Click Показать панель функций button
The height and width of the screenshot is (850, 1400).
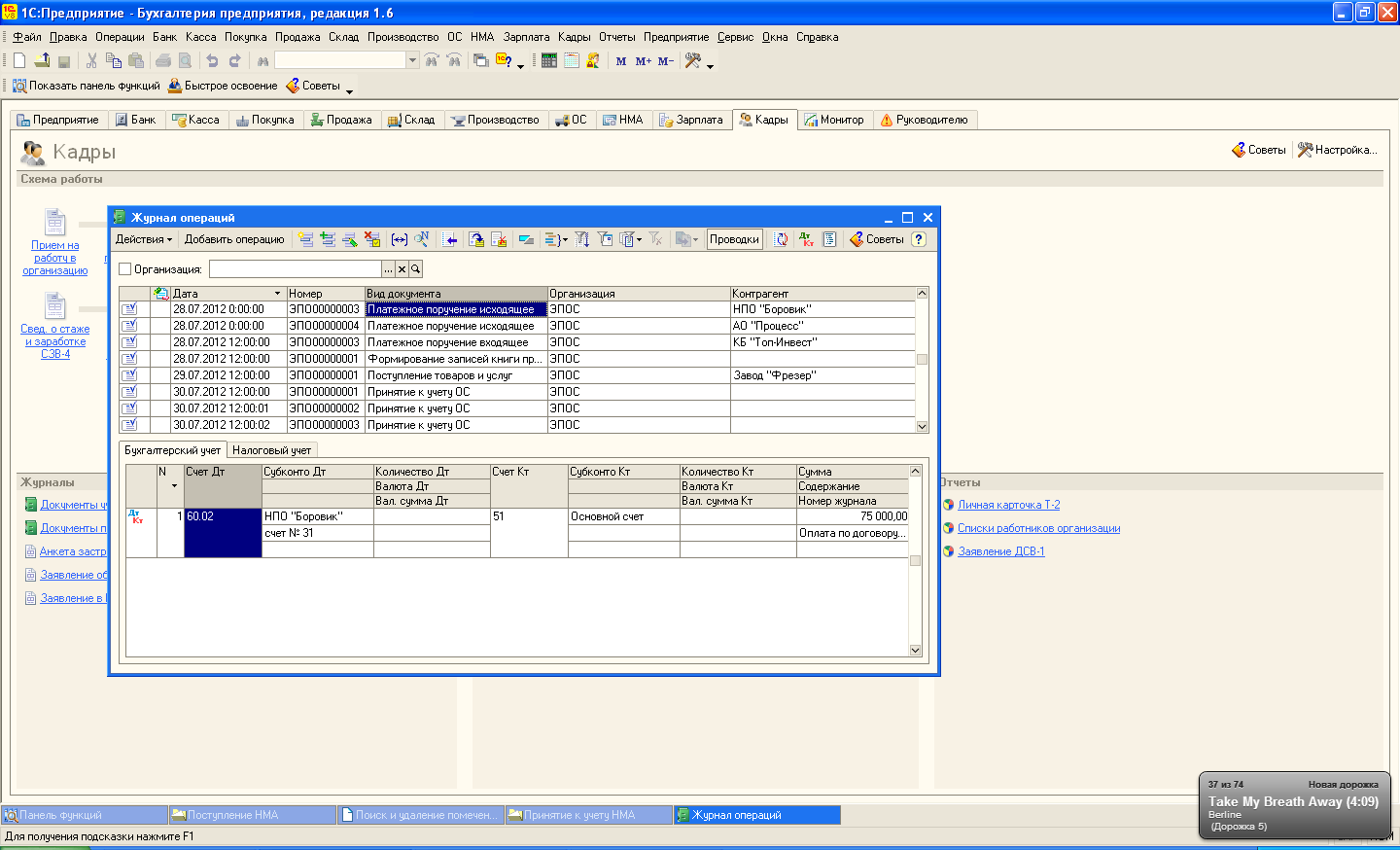[x=86, y=86]
